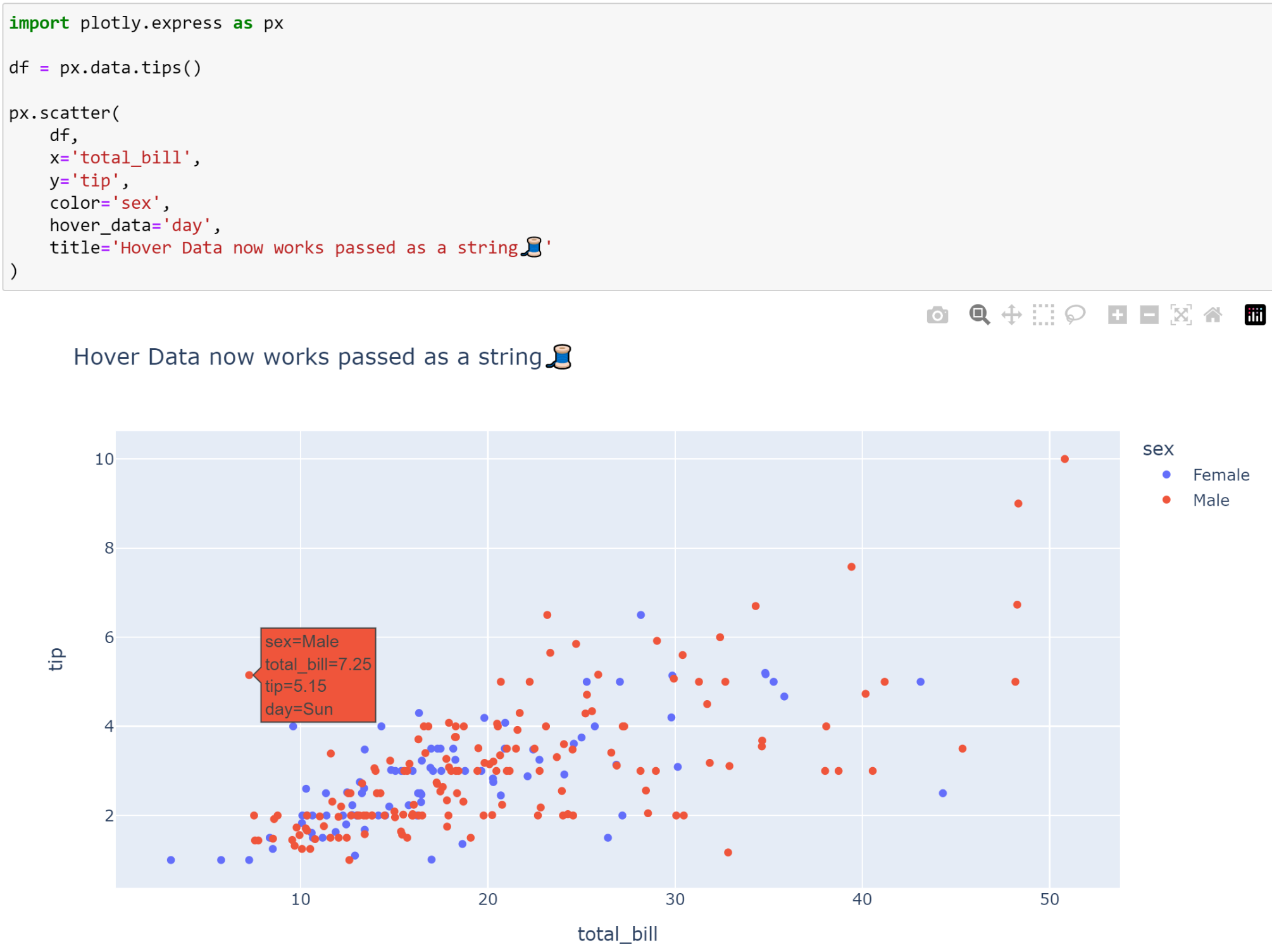
Task: Click the color='sex' code line
Action: click(109, 203)
